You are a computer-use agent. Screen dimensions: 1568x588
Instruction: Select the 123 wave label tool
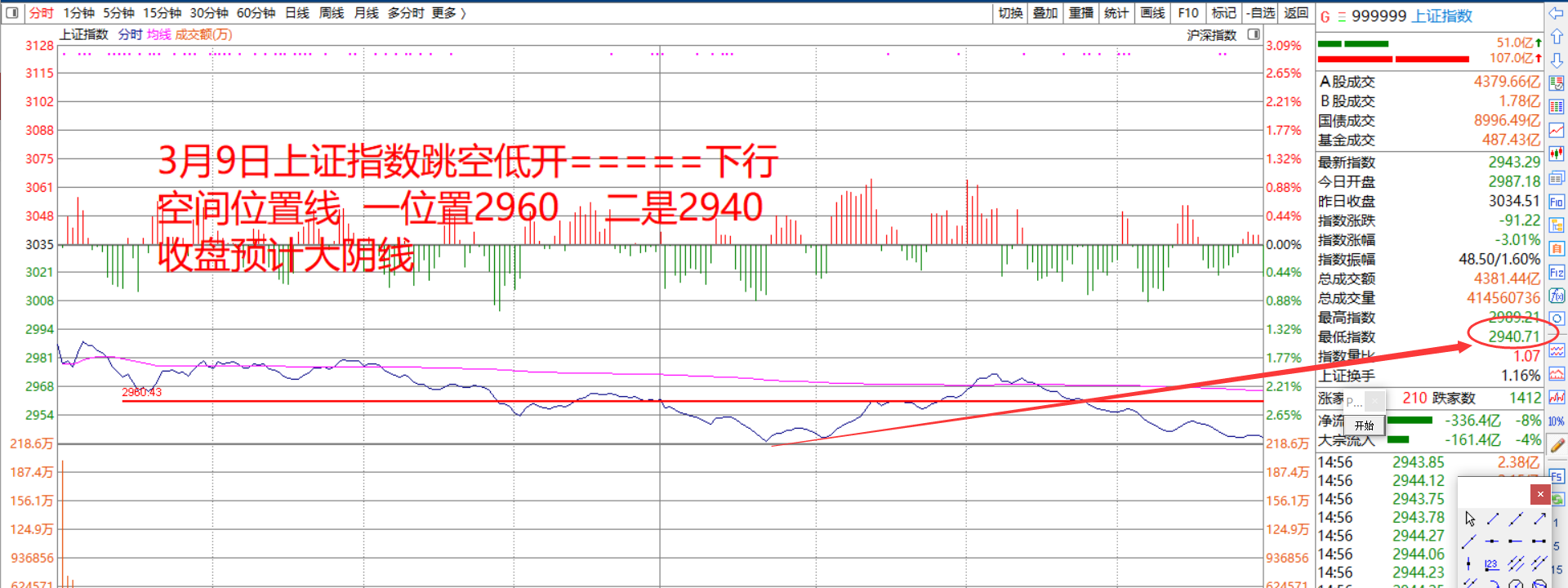coord(1491,563)
